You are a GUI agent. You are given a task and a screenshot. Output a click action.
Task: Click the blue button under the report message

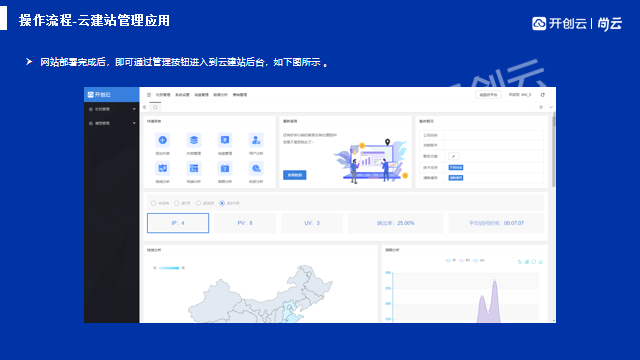coord(295,175)
